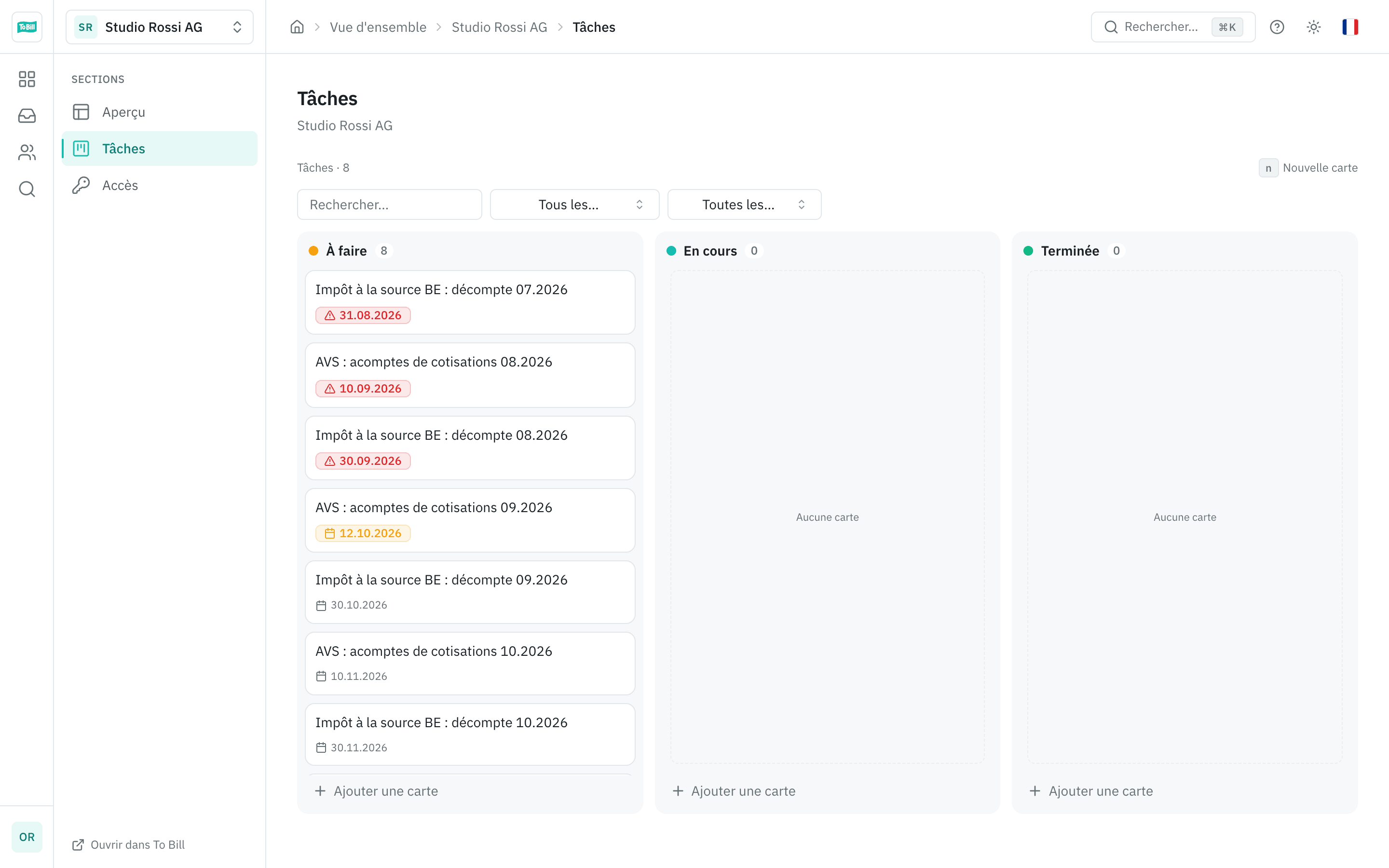This screenshot has width=1389, height=868.
Task: Click the home icon in breadcrumb
Action: point(297,27)
